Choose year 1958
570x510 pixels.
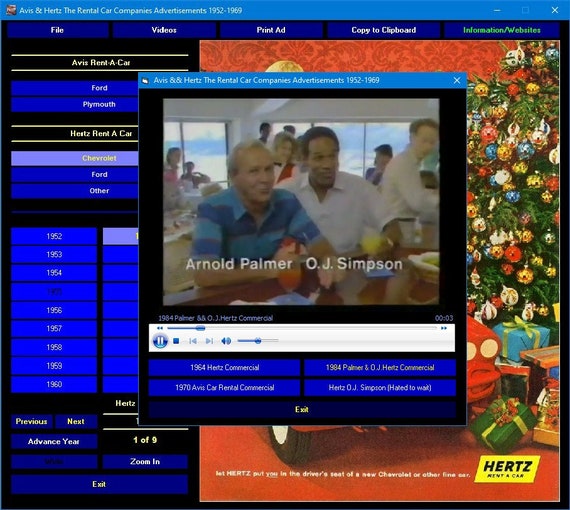[54, 347]
